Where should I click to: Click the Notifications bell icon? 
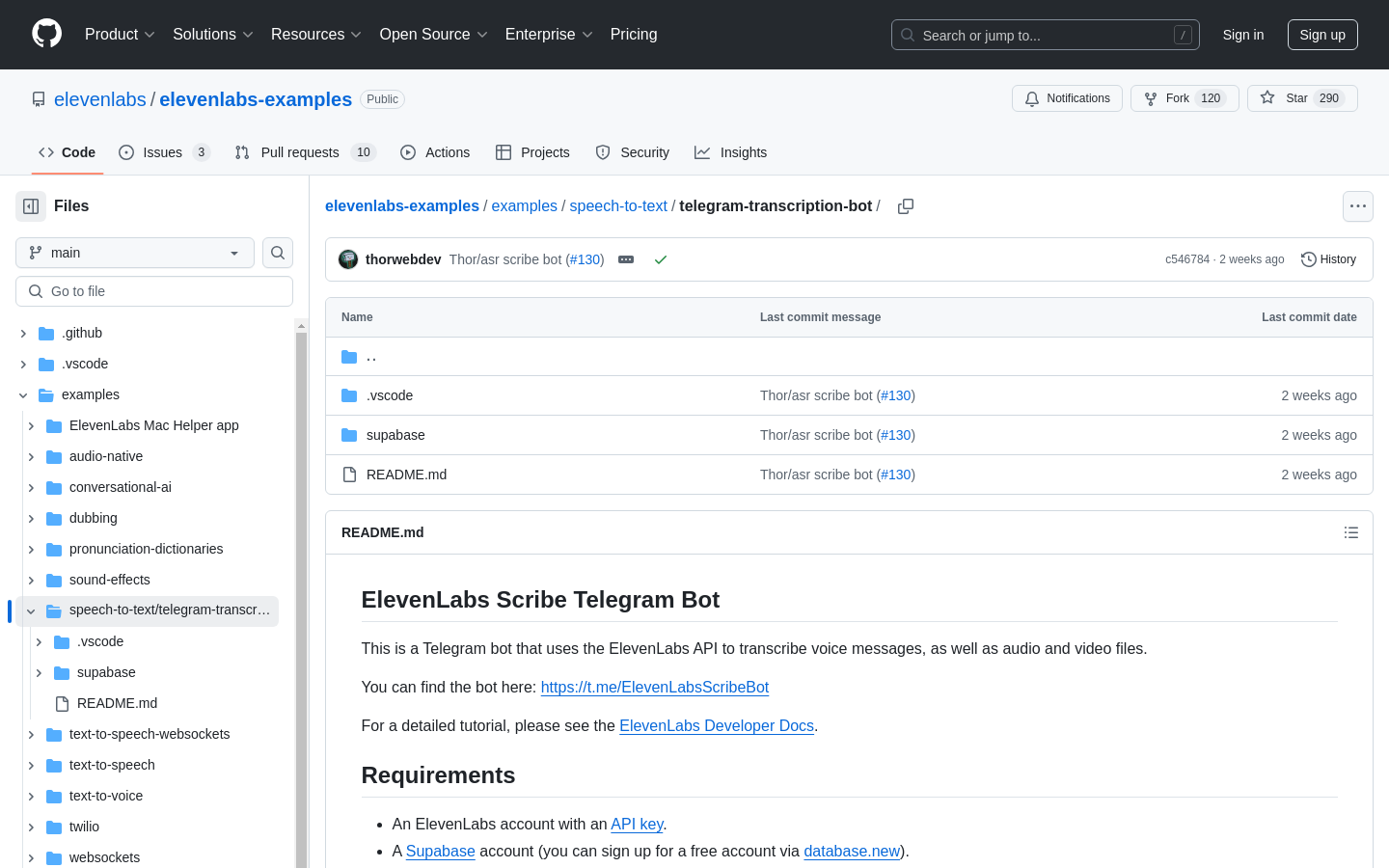click(1032, 98)
